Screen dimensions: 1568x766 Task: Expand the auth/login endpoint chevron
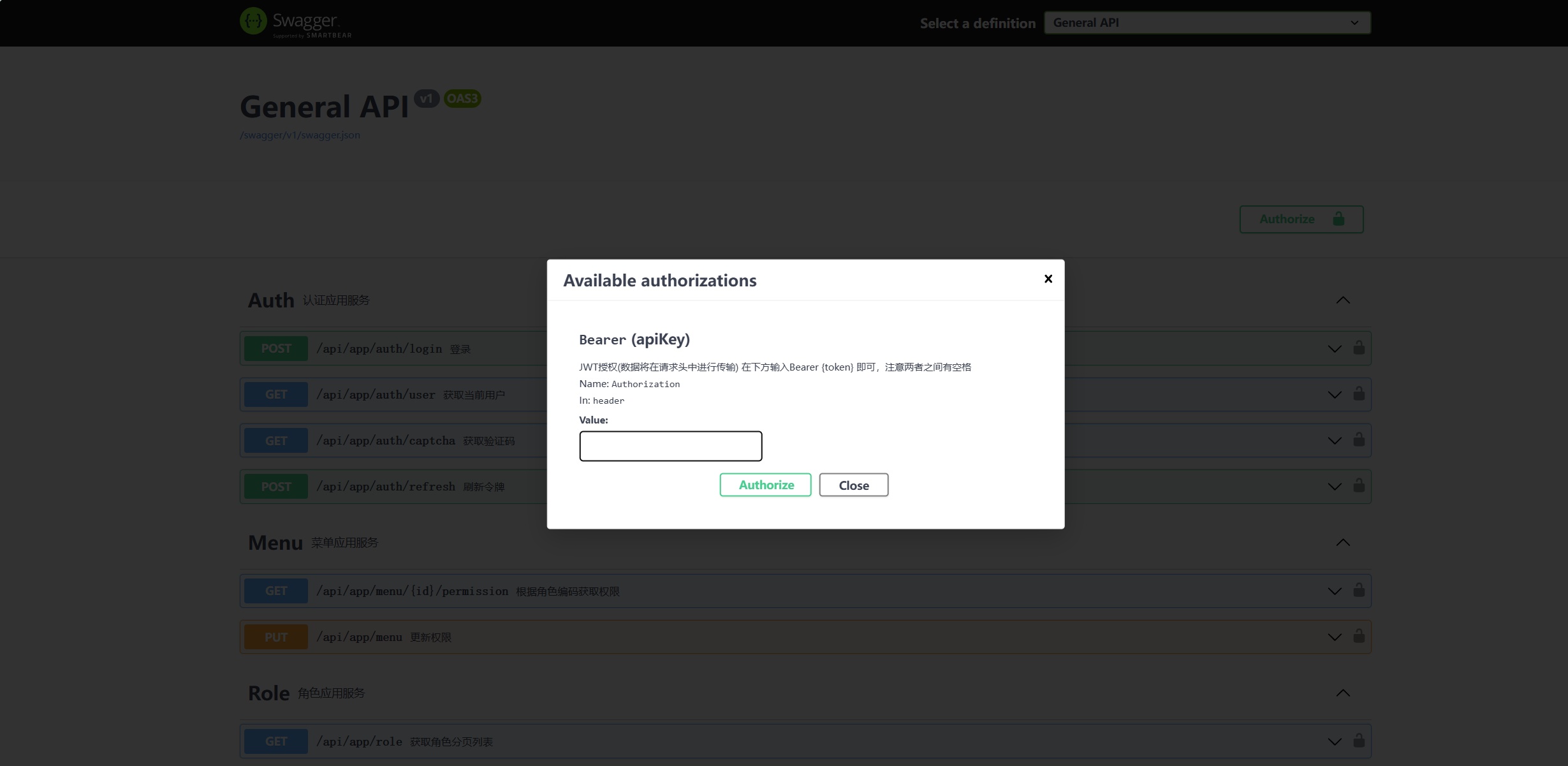pyautogui.click(x=1334, y=349)
